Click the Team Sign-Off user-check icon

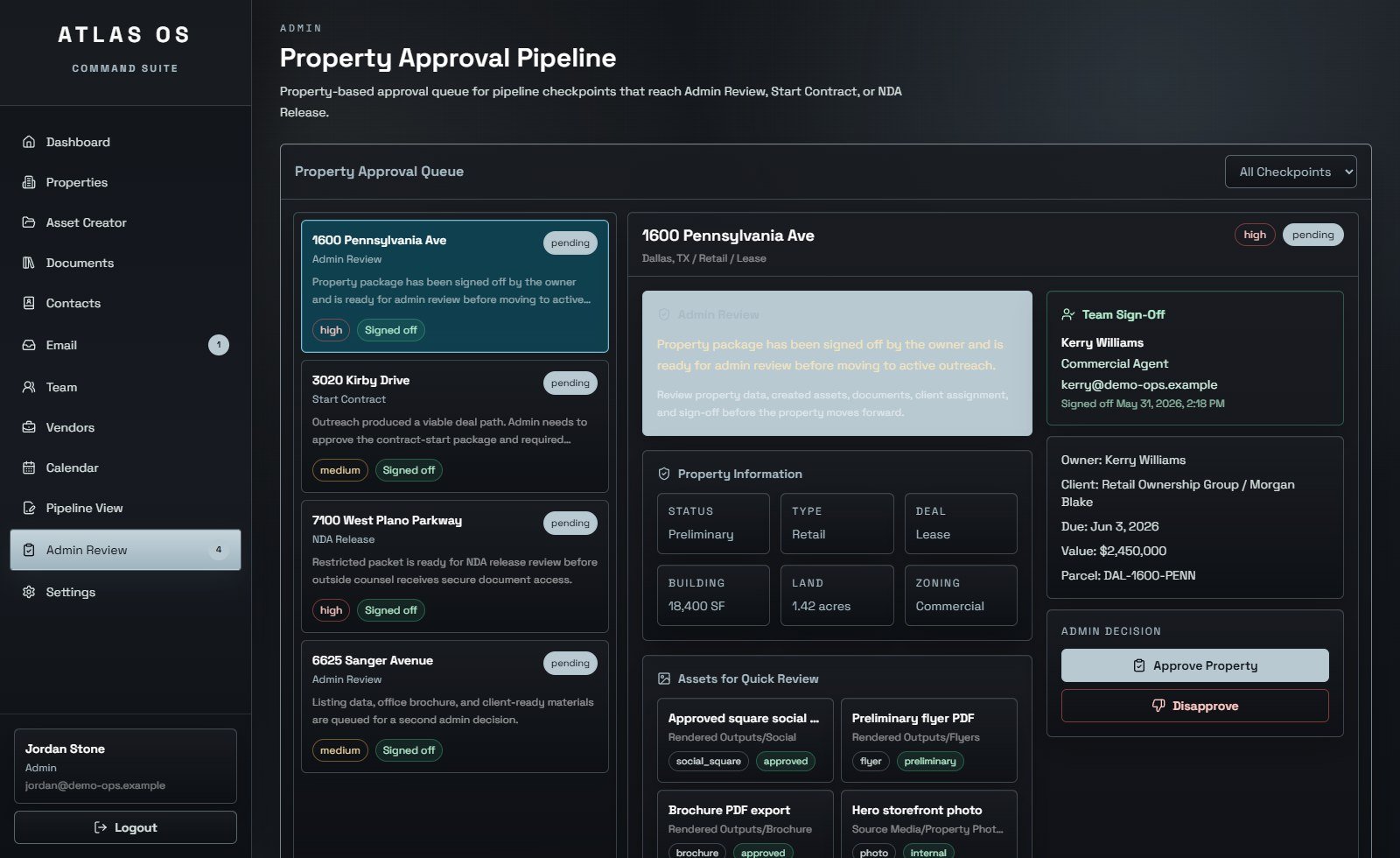coord(1068,314)
